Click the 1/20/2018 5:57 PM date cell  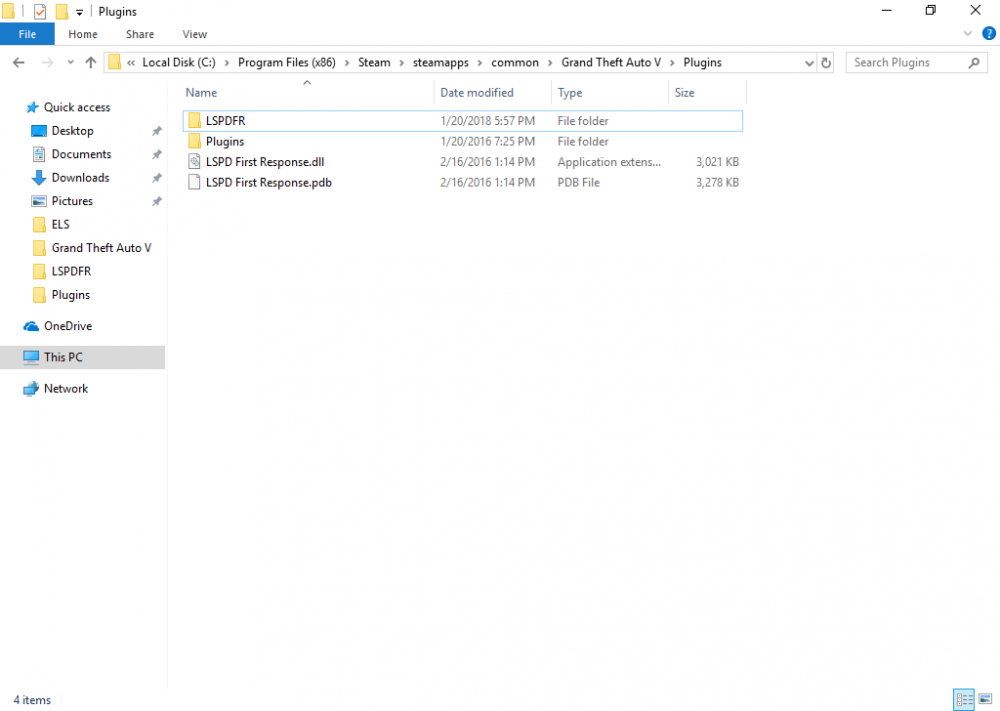click(487, 121)
